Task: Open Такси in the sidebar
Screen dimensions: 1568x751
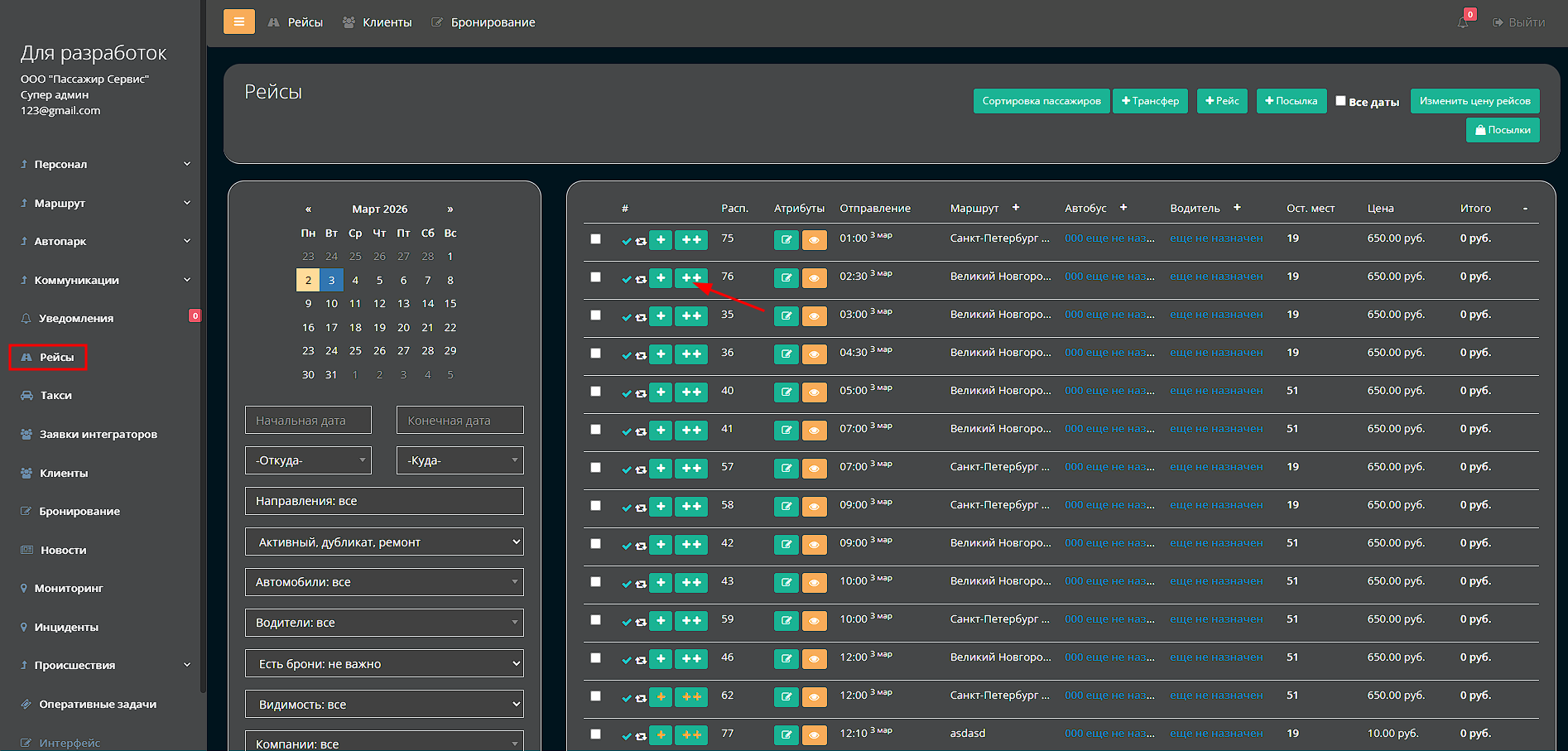Action: pyautogui.click(x=55, y=396)
